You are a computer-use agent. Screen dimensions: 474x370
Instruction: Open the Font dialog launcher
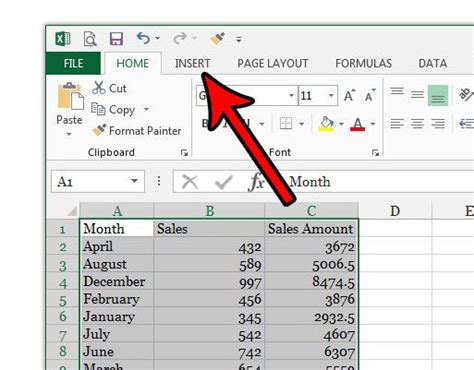click(x=375, y=153)
